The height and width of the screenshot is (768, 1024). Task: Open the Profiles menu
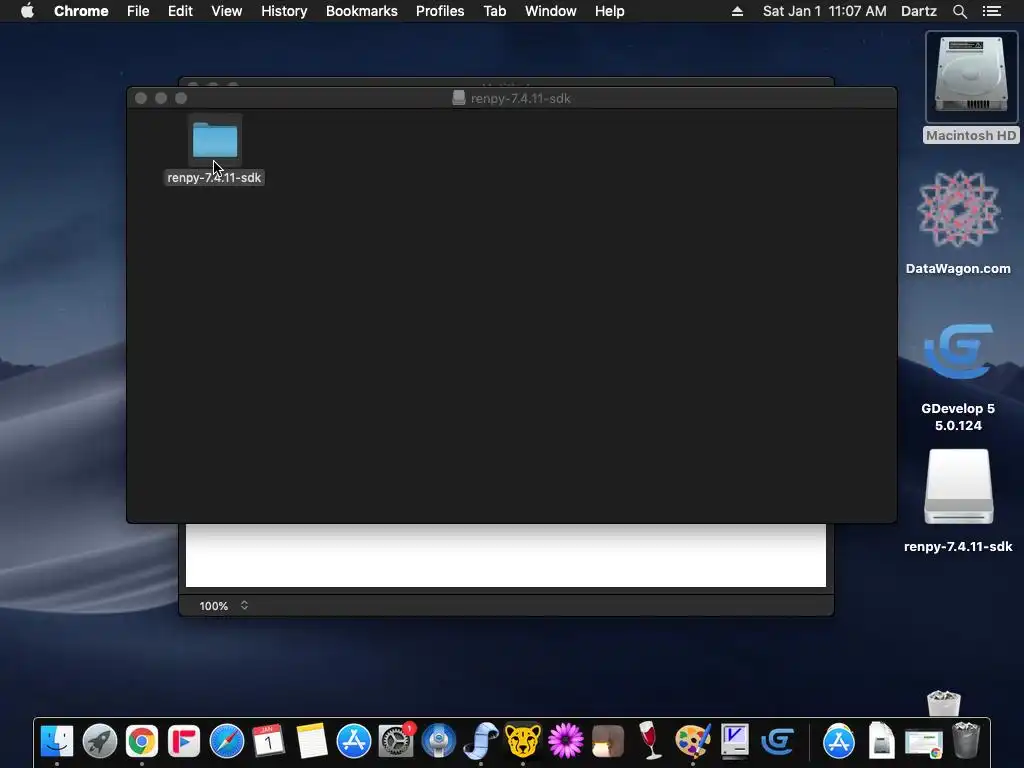click(x=440, y=11)
